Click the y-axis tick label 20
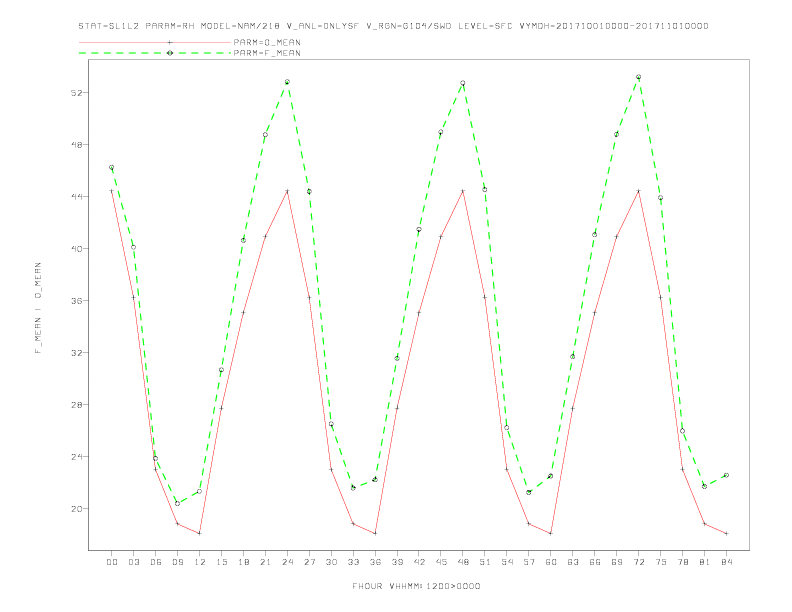Image resolution: width=792 pixels, height=612 pixels. (x=77, y=509)
